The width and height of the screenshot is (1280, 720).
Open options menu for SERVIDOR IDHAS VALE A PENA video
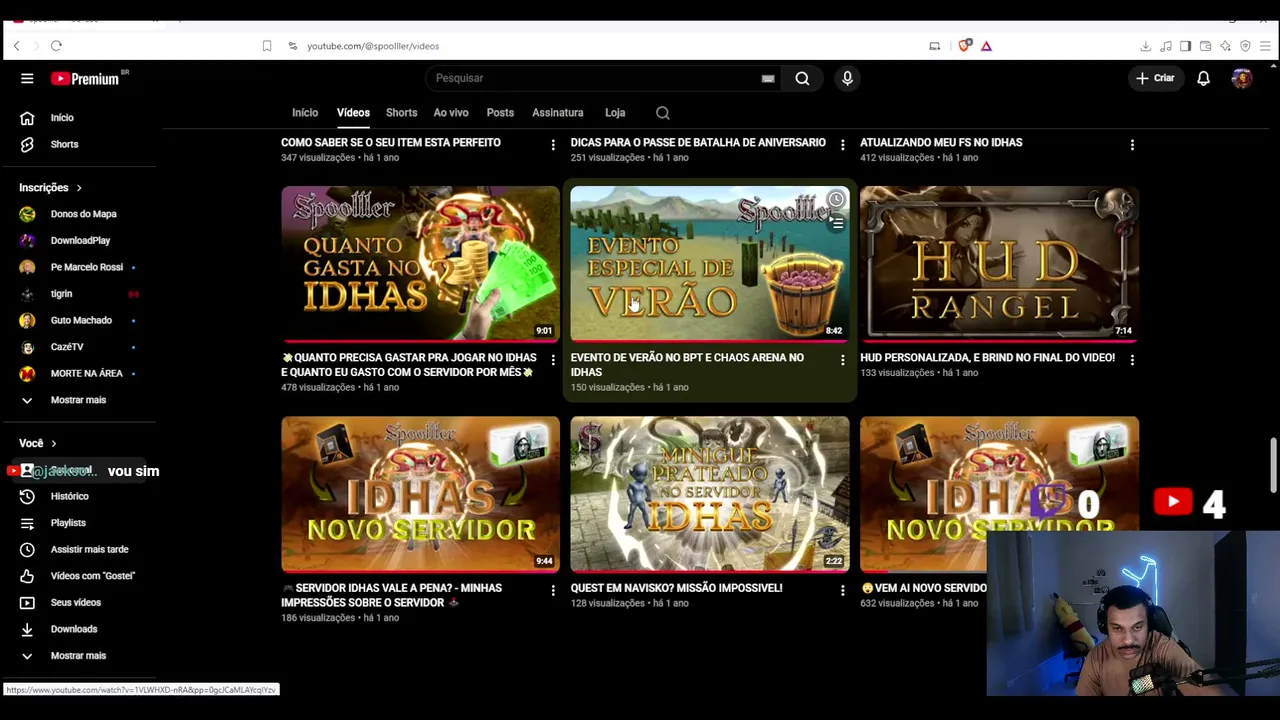(552, 591)
